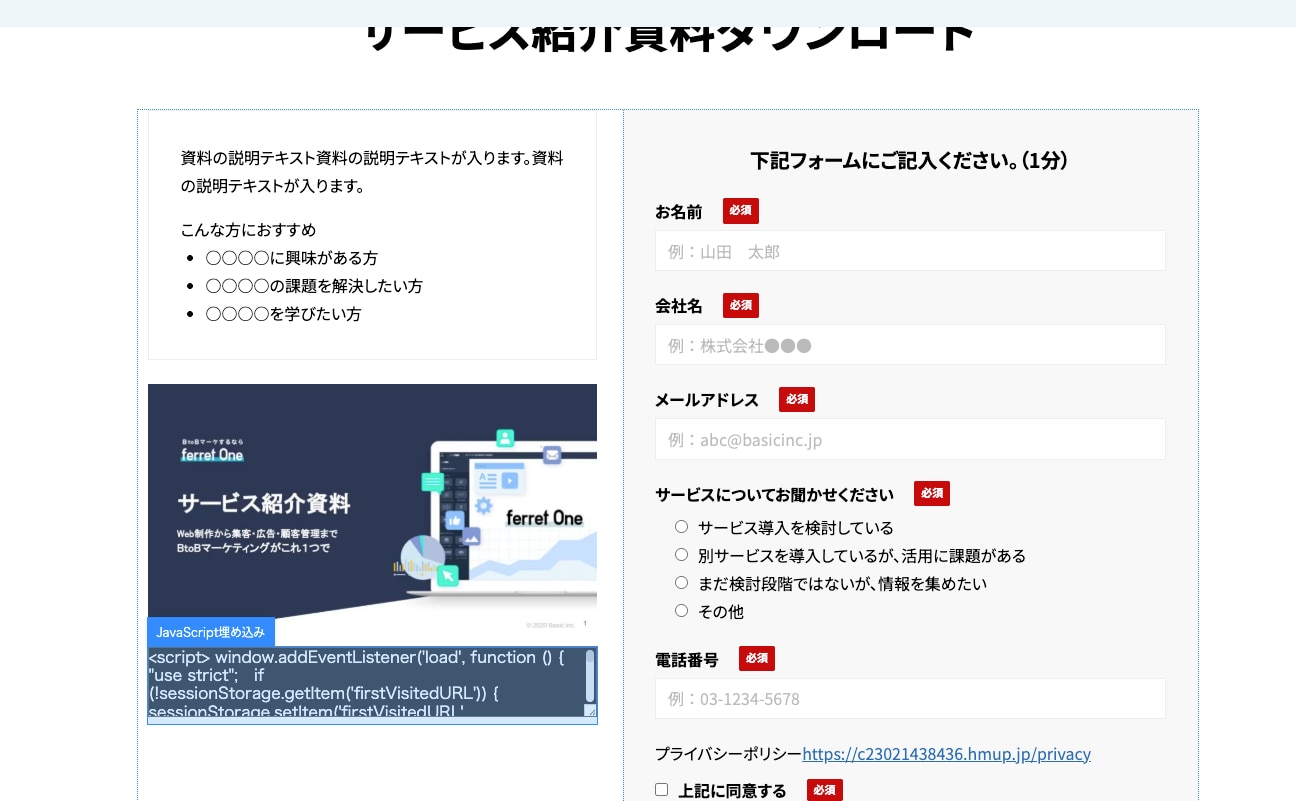Focus the メールアドレス input field
The width and height of the screenshot is (1296, 801).
tap(910, 439)
